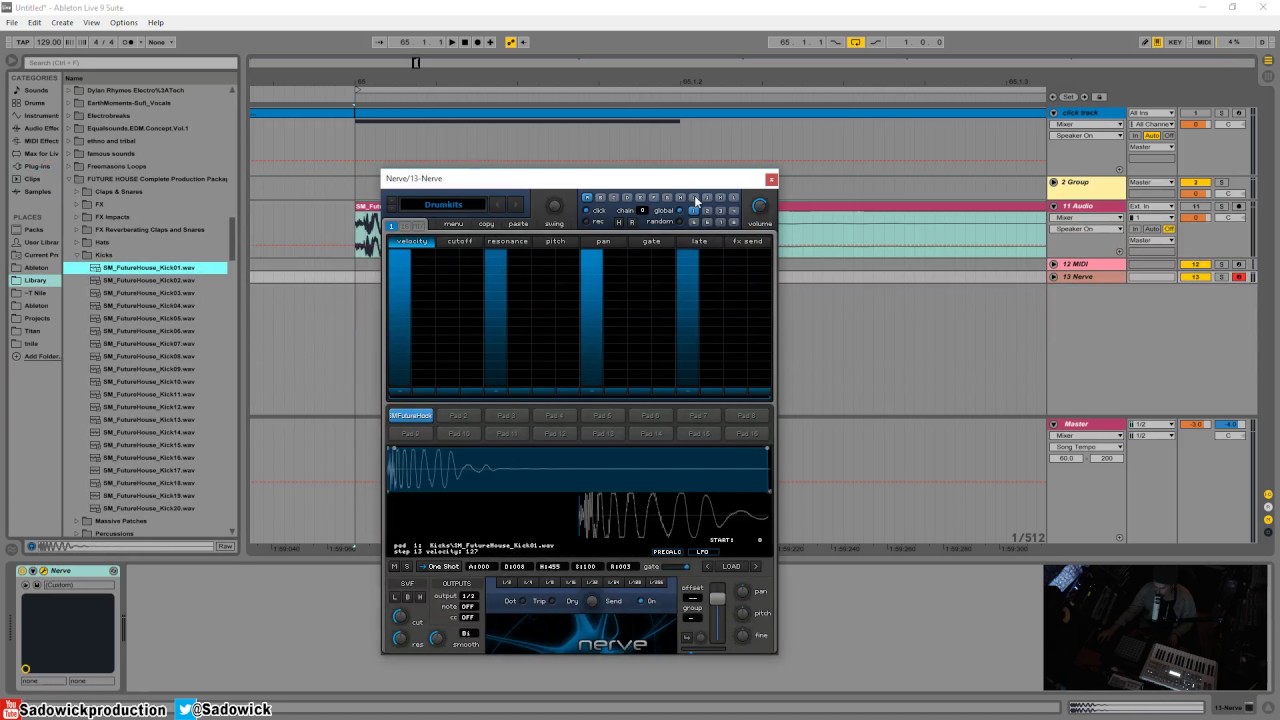Toggle the metronome button
Viewport: 1280px width, 720px height.
pyautogui.click(x=129, y=42)
